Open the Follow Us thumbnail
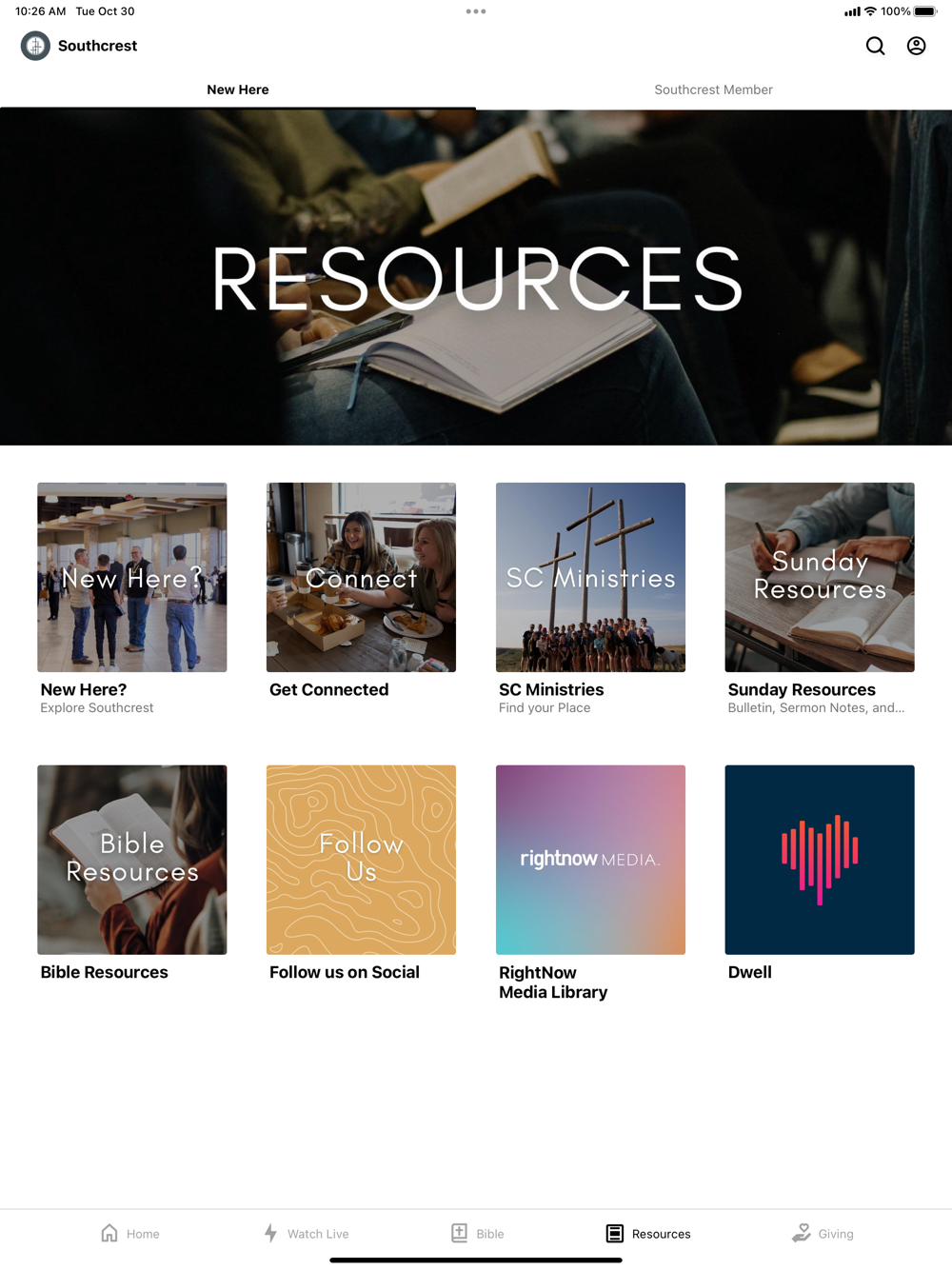 pos(361,860)
